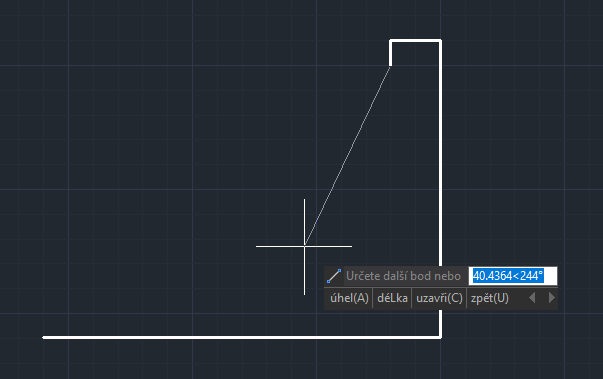Click the 'Určete další bod nebo' prompt text
Screen dimensions: 603x379
tap(403, 276)
